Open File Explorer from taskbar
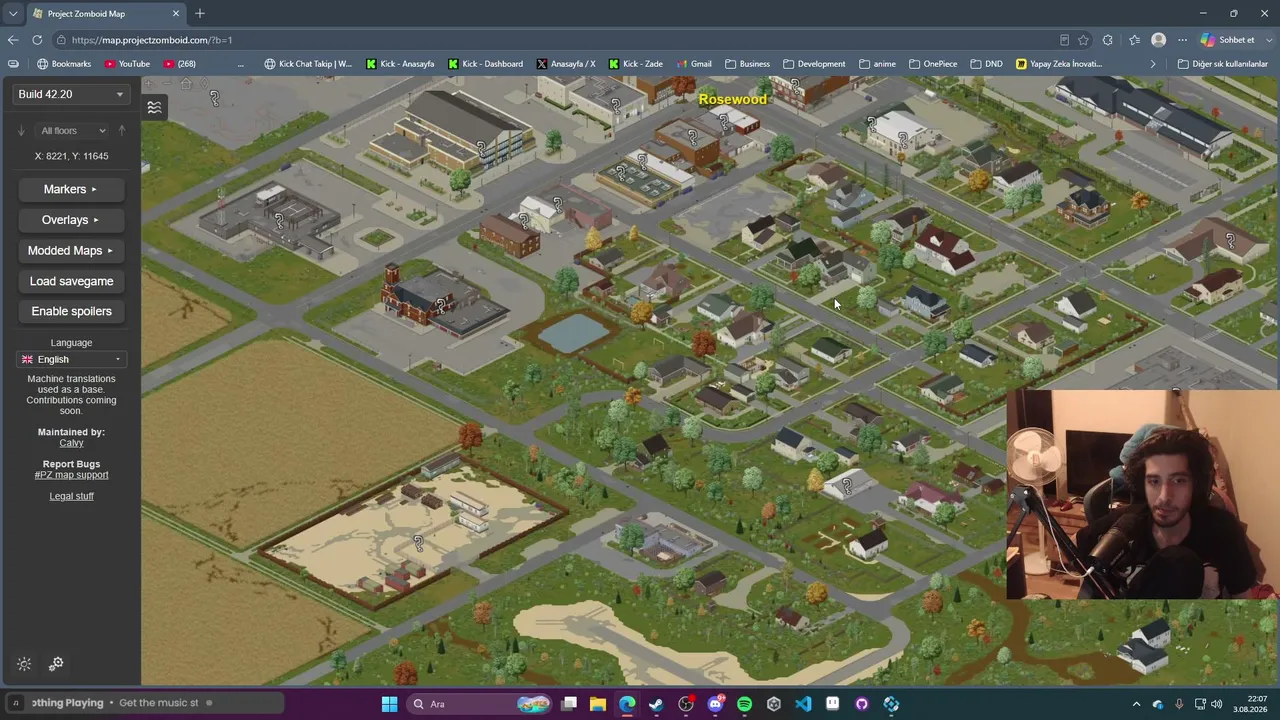This screenshot has height=720, width=1280. point(597,704)
